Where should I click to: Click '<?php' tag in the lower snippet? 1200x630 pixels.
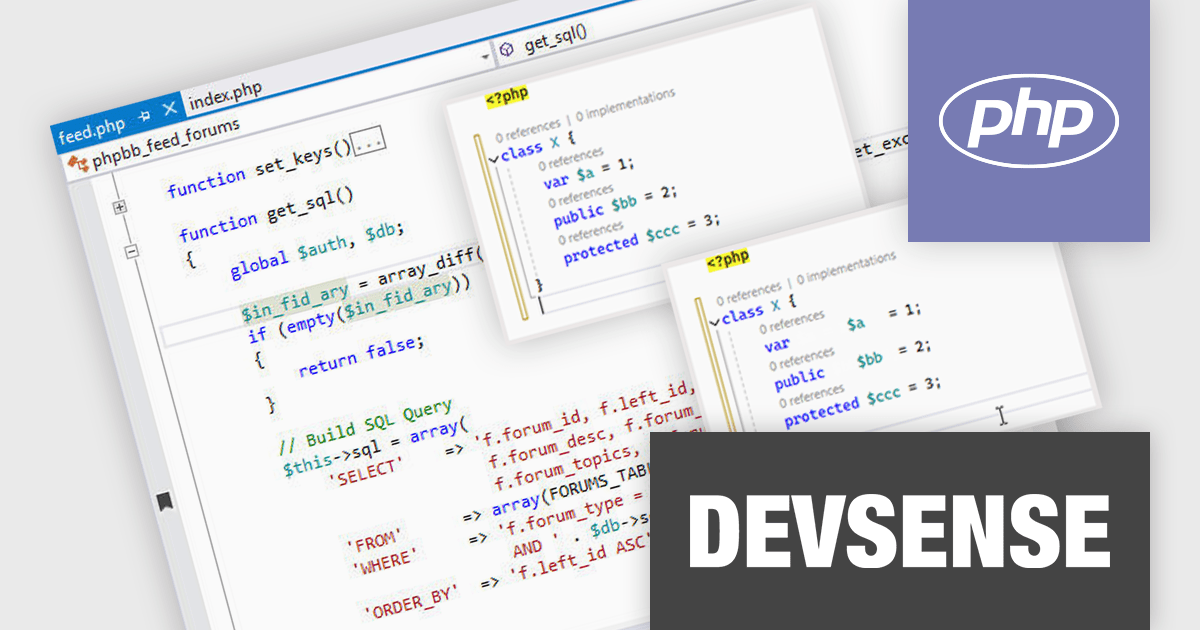[727, 261]
